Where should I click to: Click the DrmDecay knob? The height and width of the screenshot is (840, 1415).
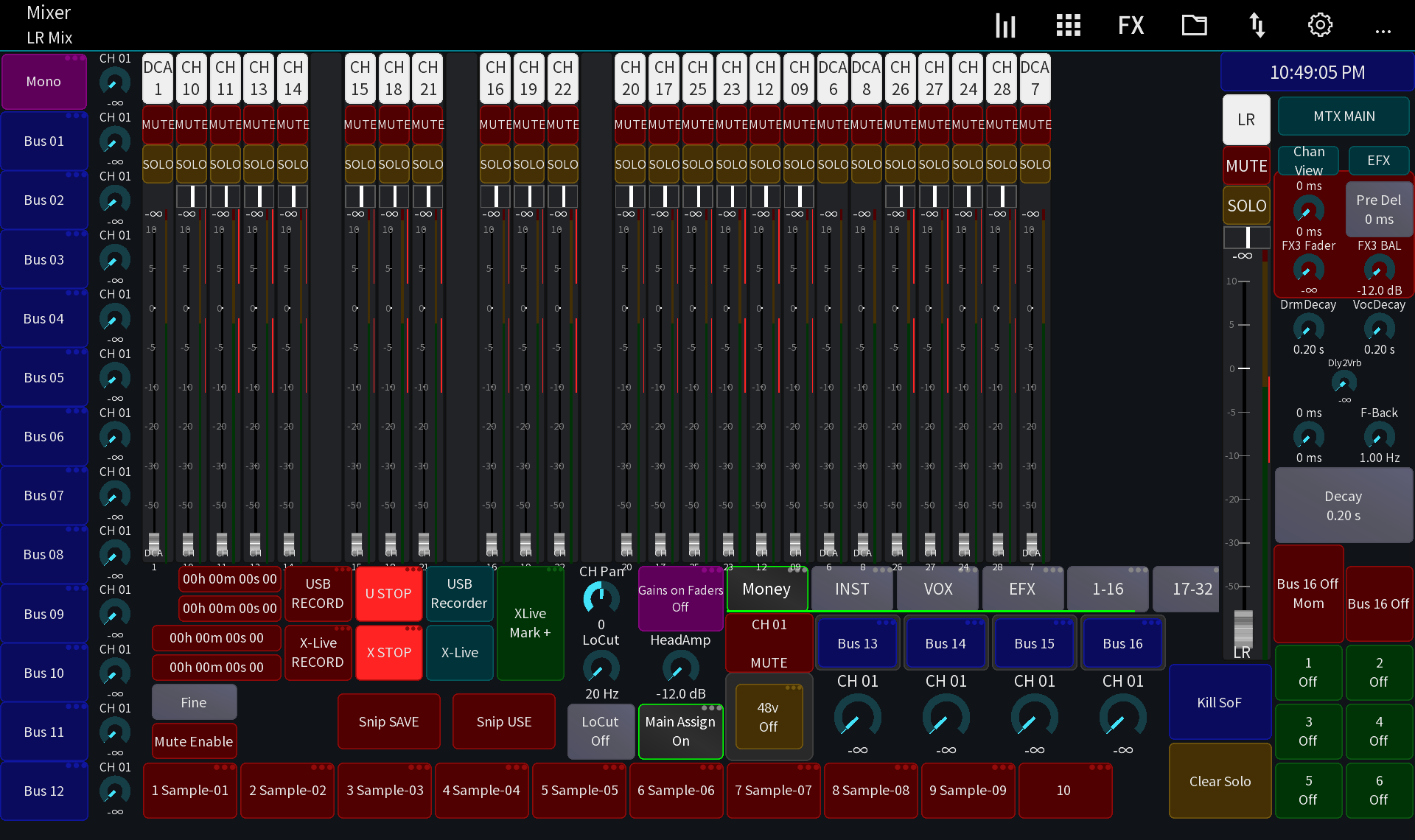[x=1308, y=328]
